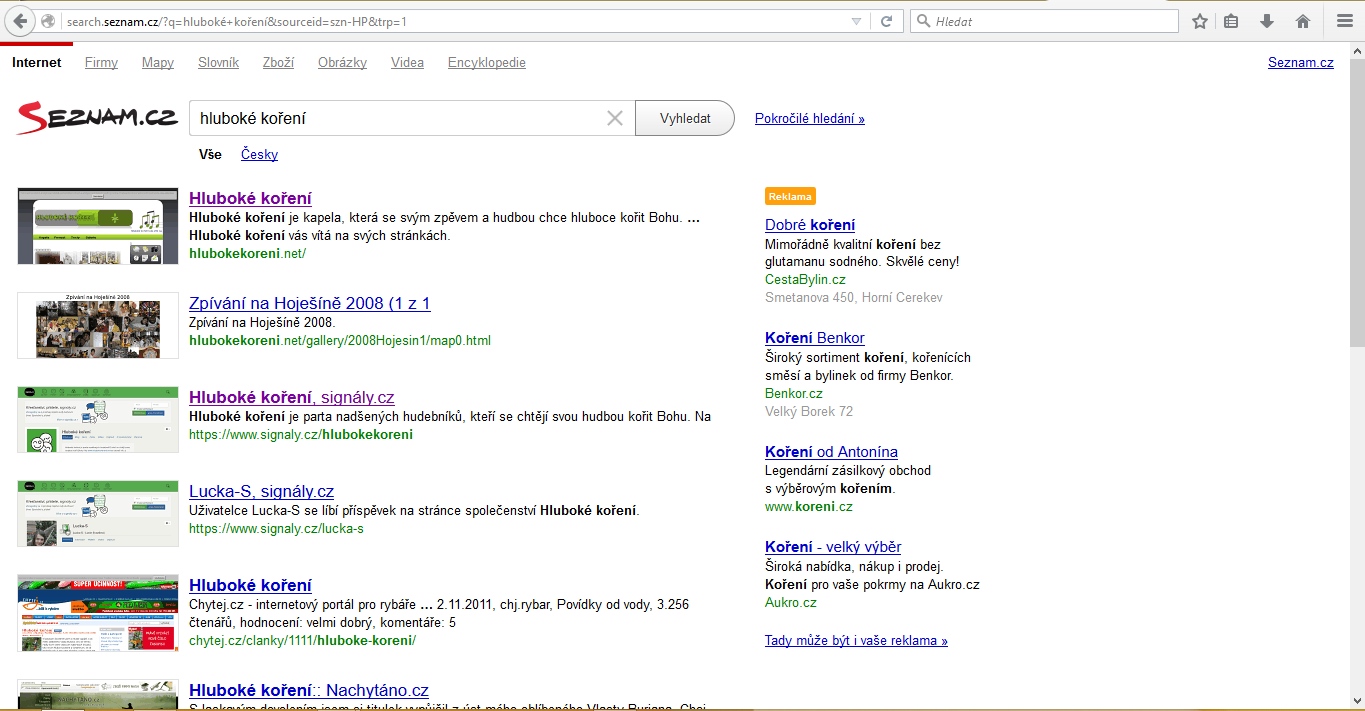The image size is (1365, 711).
Task: Clear the search query with the X icon
Action: pos(615,118)
